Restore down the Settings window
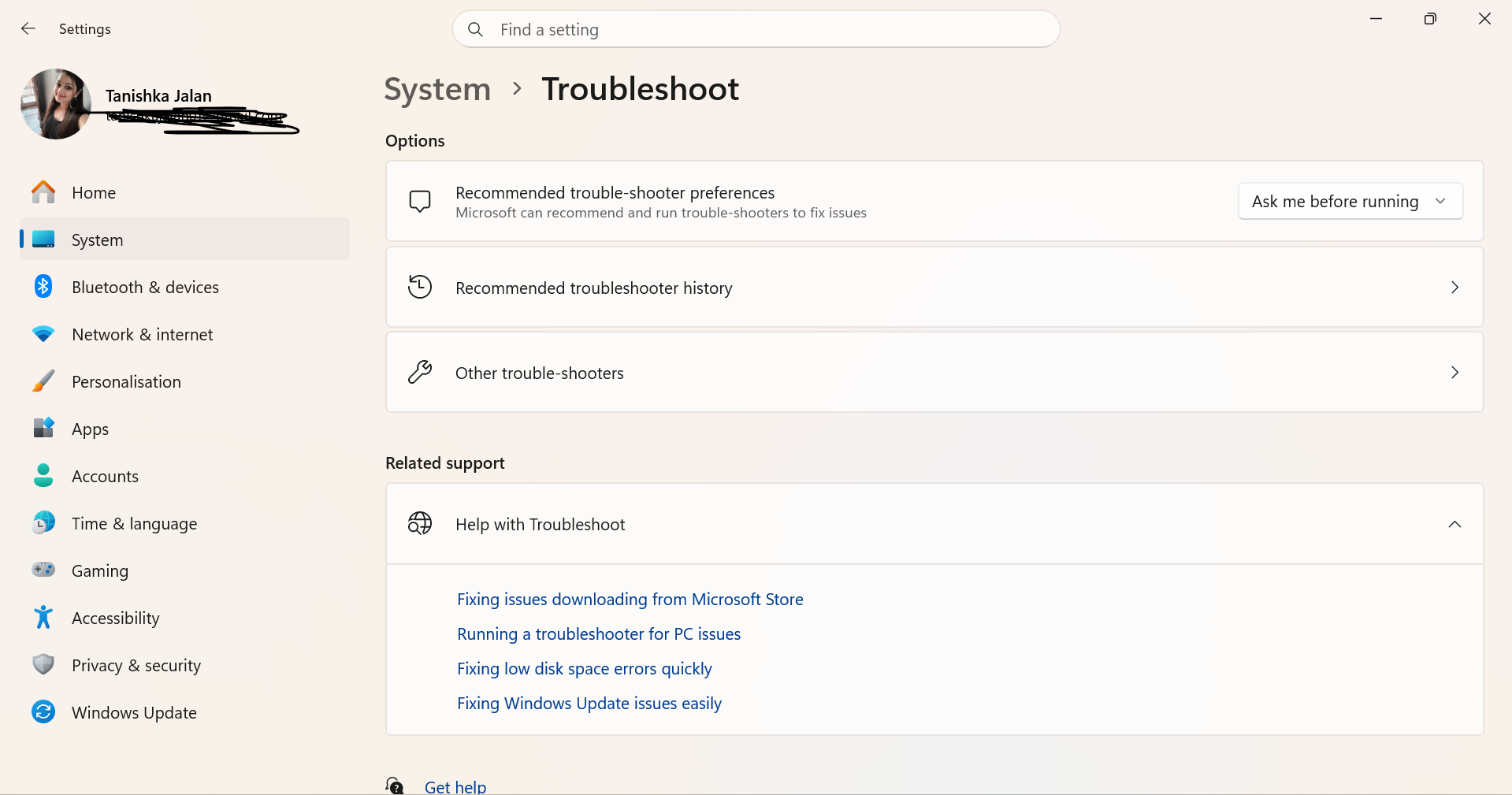This screenshot has height=795, width=1512. [1430, 18]
